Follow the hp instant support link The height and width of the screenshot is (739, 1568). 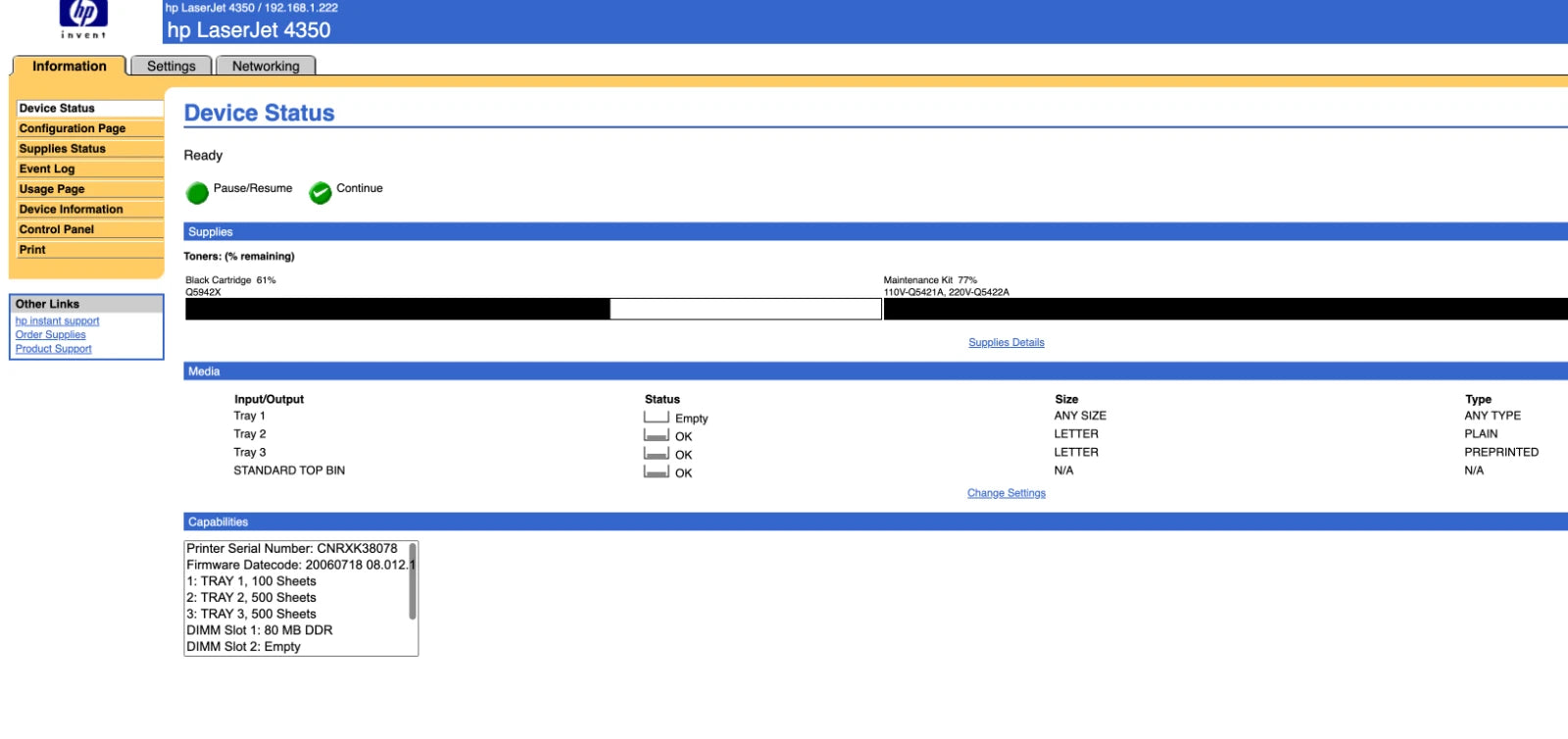click(57, 321)
